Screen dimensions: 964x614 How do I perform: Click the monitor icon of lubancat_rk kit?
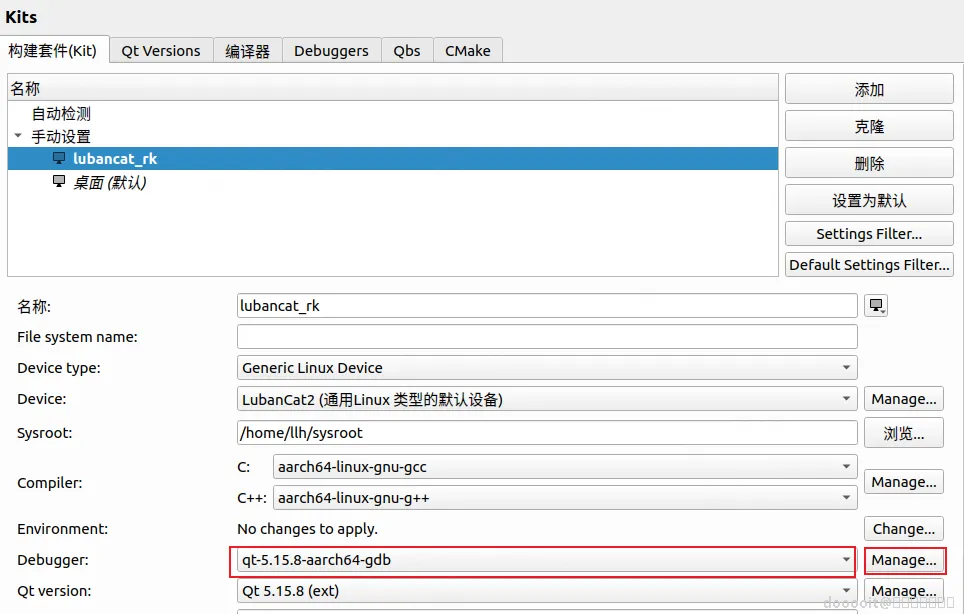[x=59, y=159]
